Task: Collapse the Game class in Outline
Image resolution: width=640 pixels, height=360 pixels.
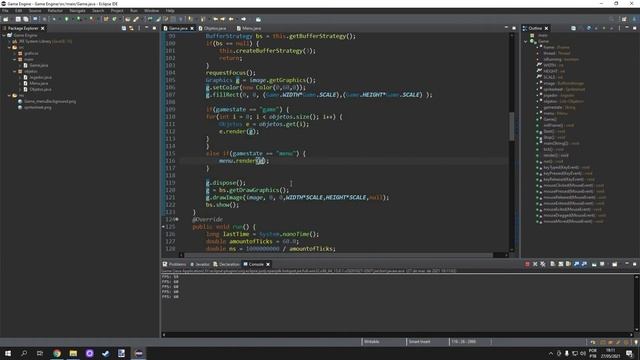Action: (526, 41)
